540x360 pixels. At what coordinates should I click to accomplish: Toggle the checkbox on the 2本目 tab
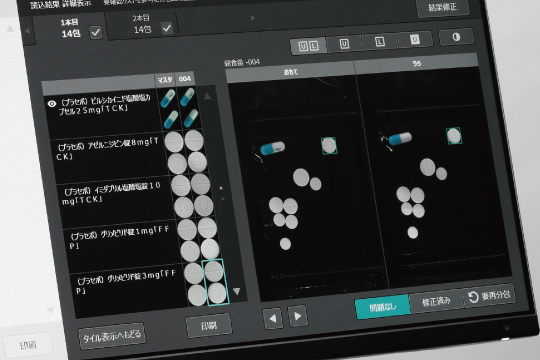[167, 28]
